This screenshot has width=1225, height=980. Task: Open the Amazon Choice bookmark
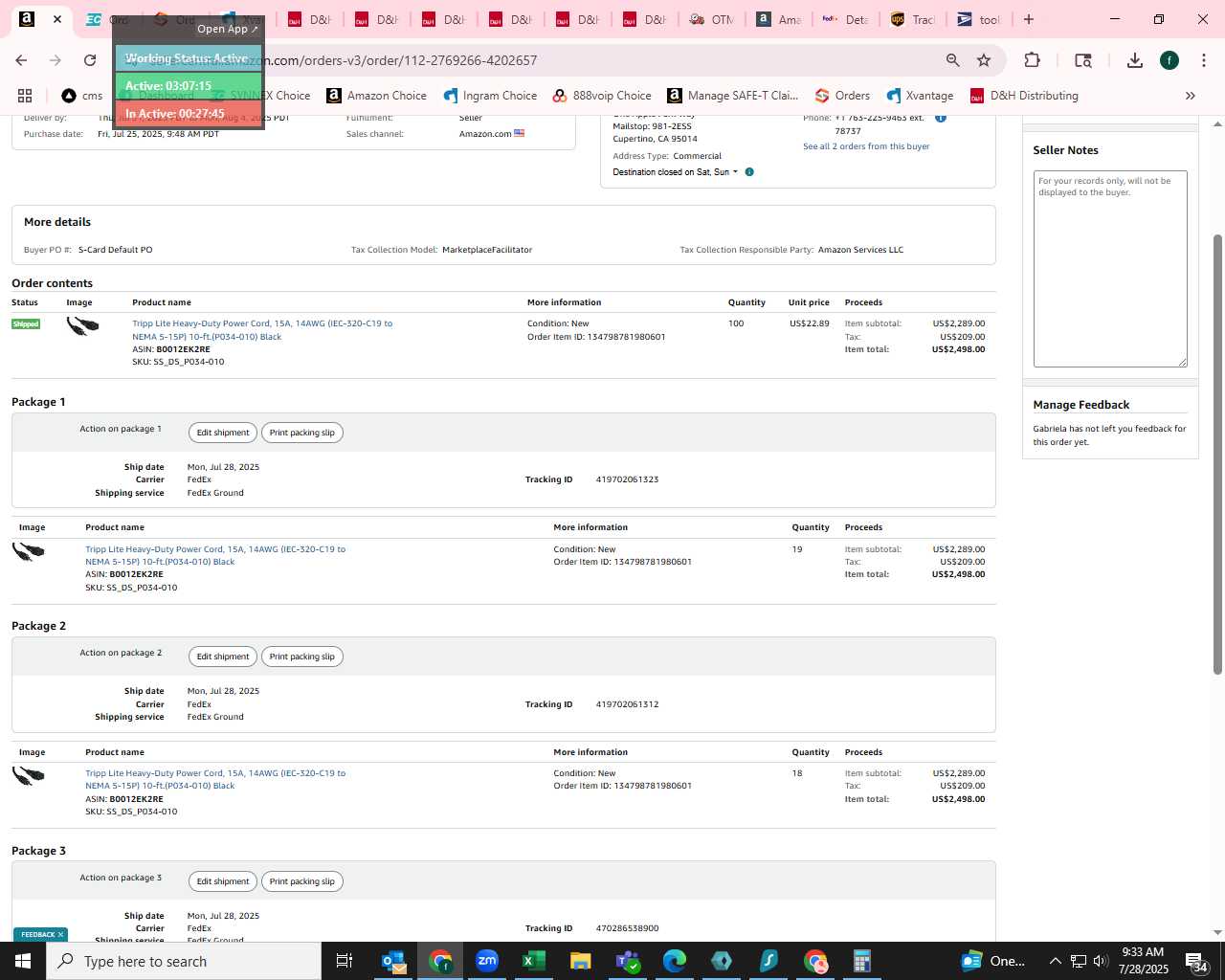pyautogui.click(x=376, y=96)
